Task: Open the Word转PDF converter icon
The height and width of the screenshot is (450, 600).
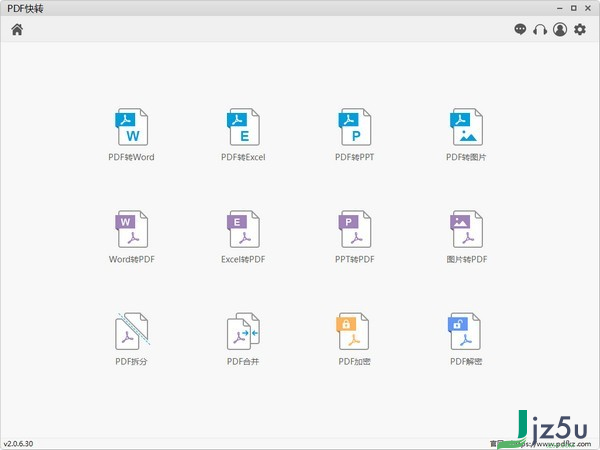Action: pyautogui.click(x=132, y=229)
